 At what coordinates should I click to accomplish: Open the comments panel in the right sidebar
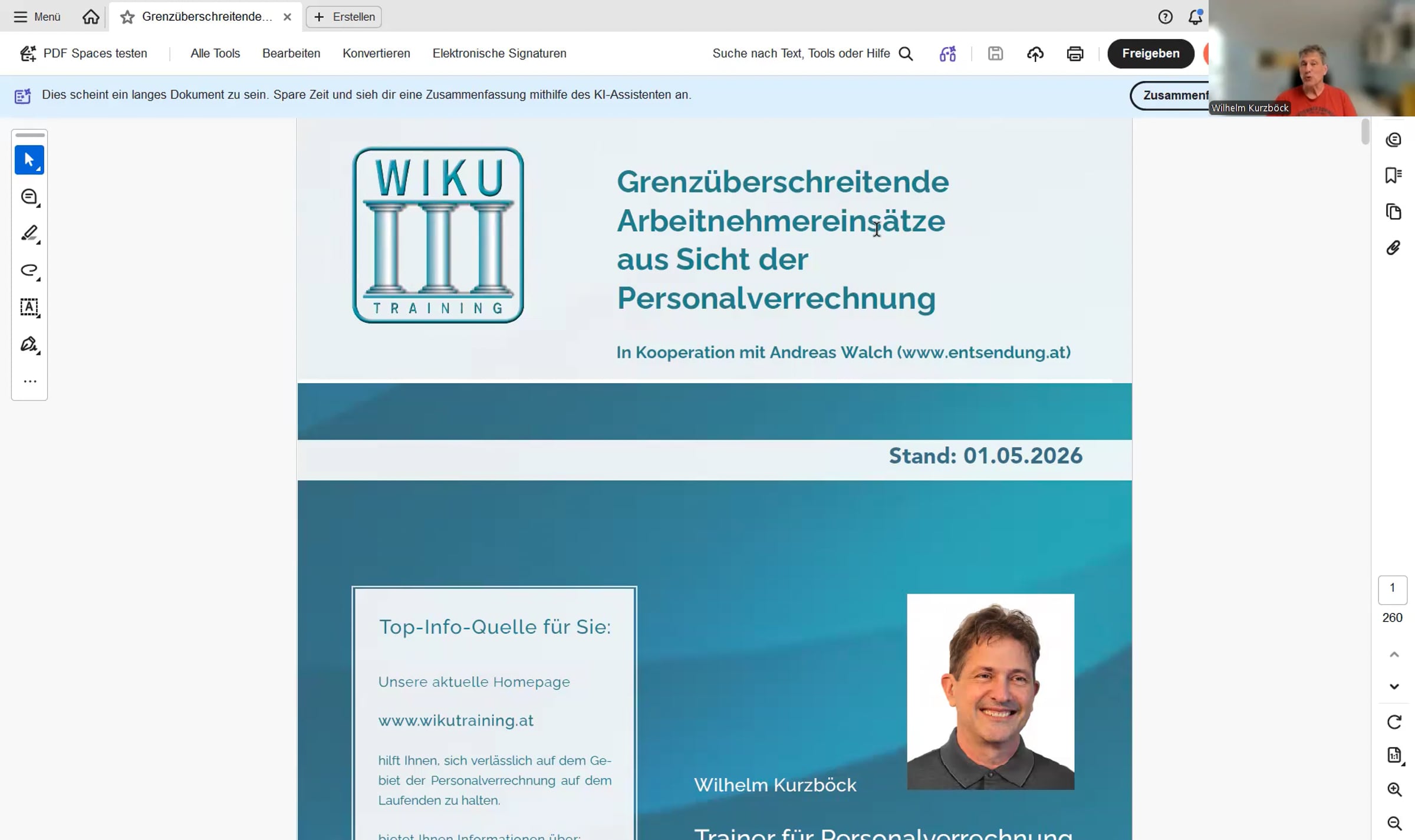[1393, 140]
